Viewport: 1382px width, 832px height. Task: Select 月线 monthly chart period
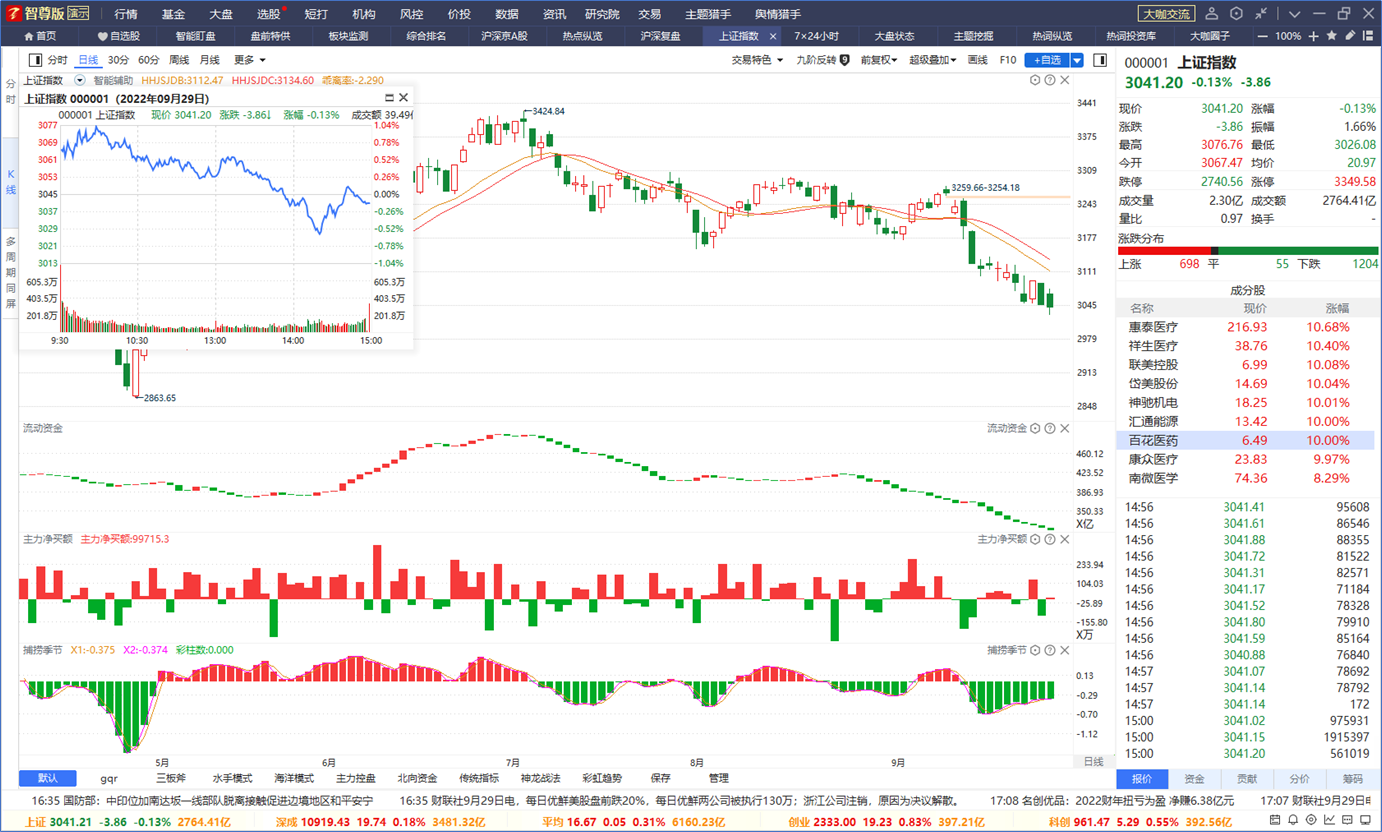pyautogui.click(x=209, y=60)
